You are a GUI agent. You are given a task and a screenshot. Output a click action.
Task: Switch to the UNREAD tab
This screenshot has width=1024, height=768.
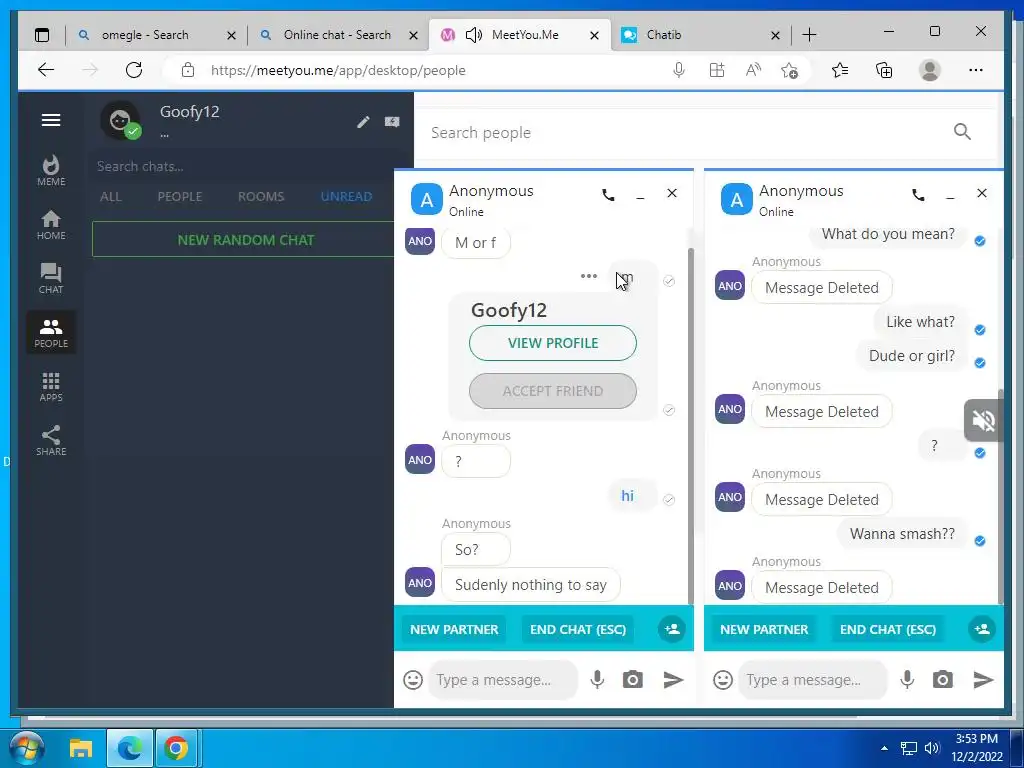click(346, 197)
